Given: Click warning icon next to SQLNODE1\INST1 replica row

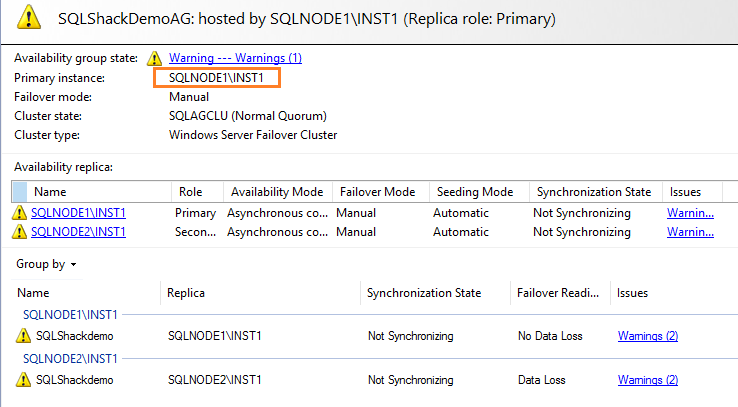Looking at the screenshot, I should (x=20, y=213).
